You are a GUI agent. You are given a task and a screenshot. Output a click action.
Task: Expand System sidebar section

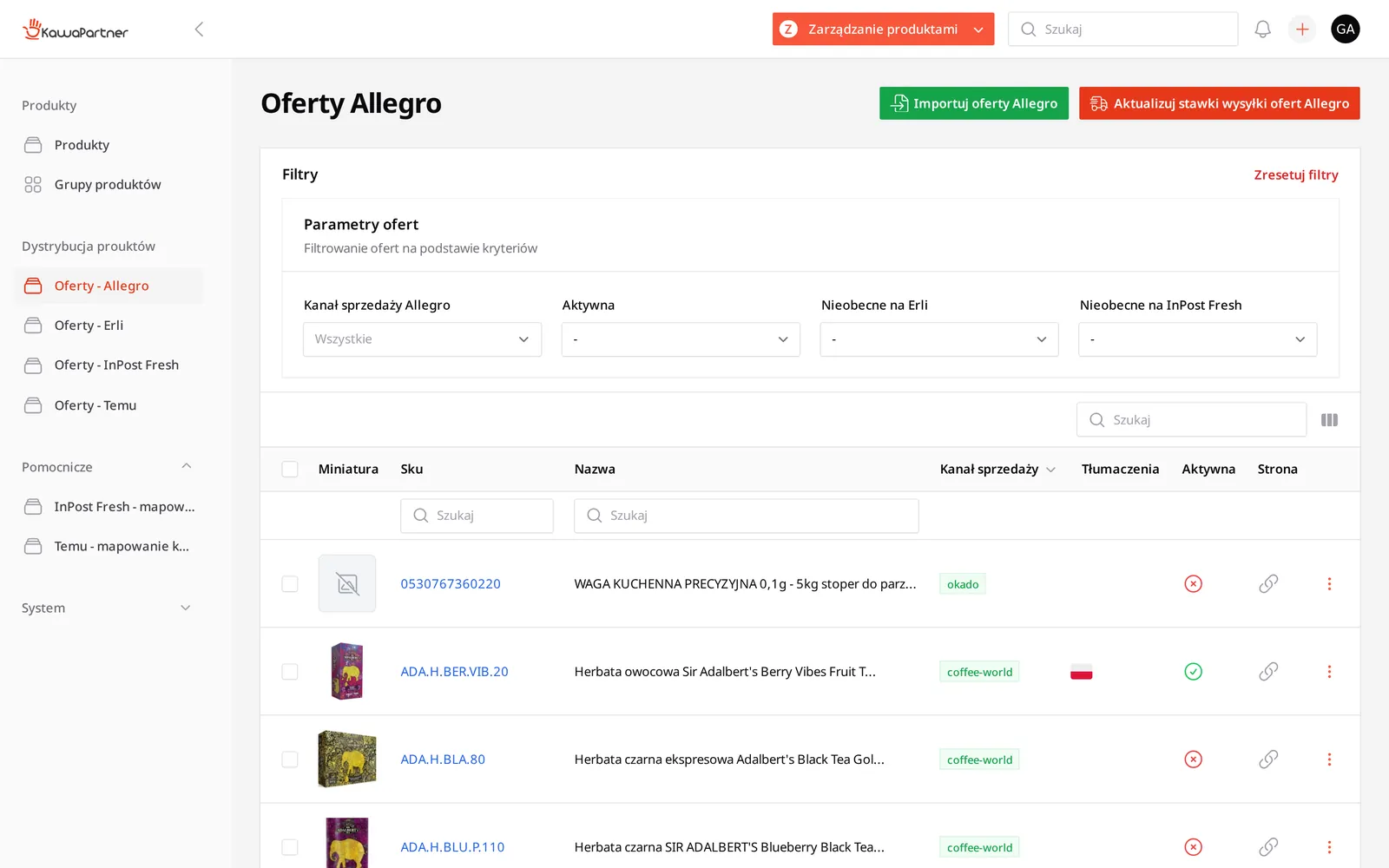[186, 608]
